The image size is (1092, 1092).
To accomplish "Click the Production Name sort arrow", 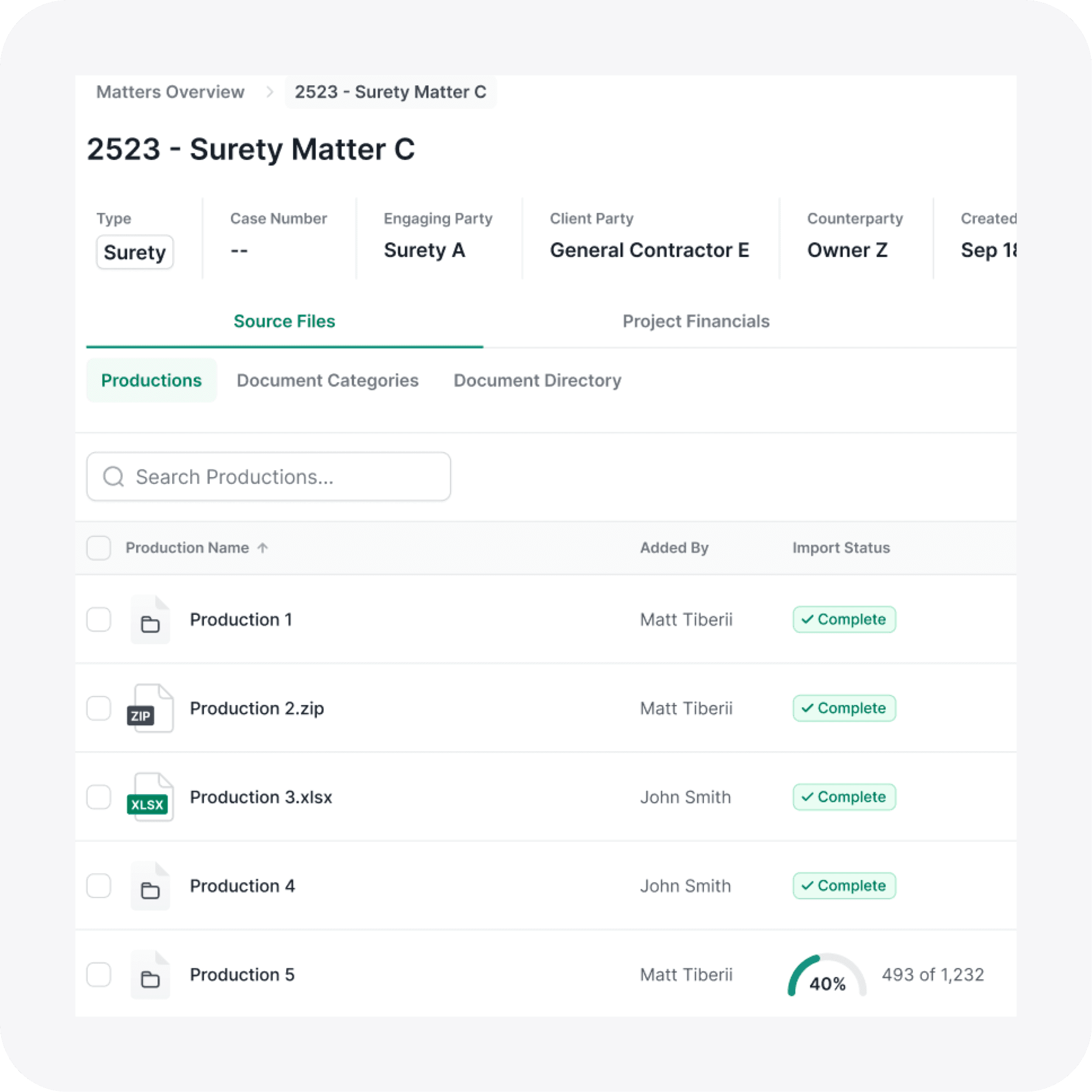I will tap(262, 548).
